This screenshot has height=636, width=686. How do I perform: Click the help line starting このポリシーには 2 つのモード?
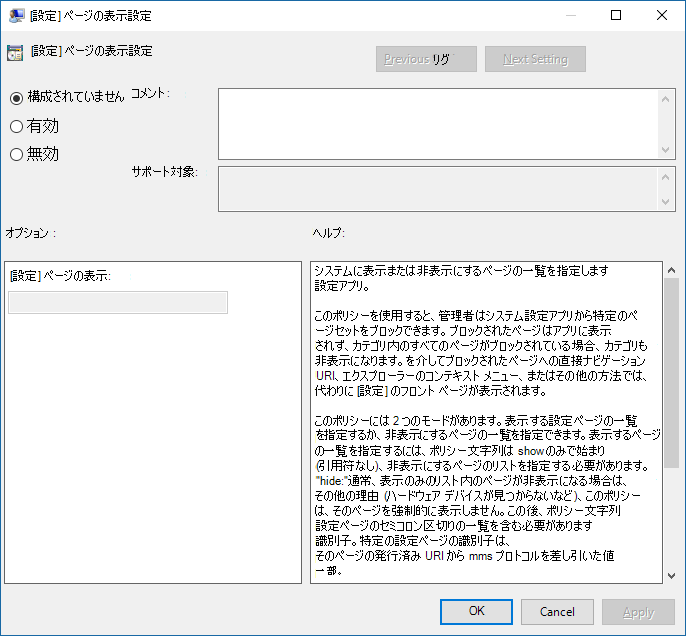(476, 421)
